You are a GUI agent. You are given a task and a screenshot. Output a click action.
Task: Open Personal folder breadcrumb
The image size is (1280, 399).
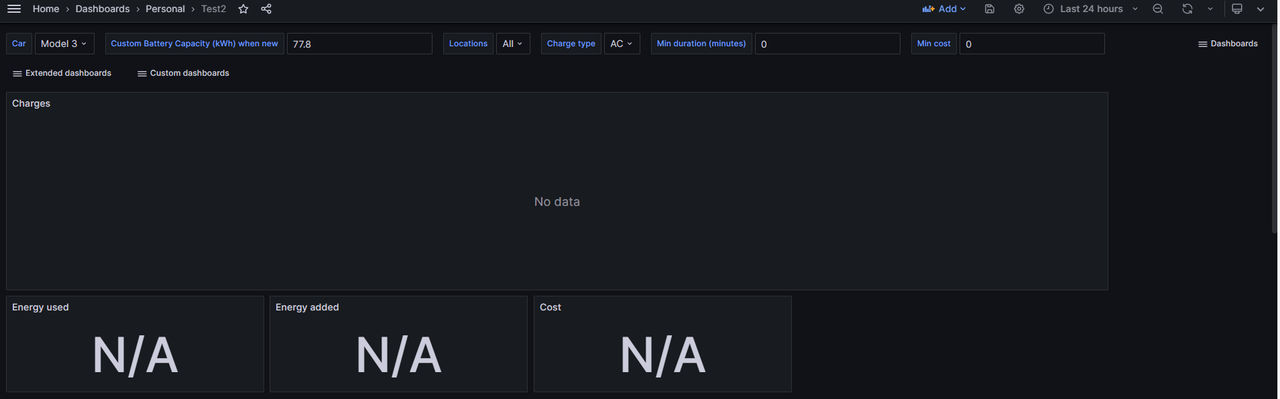[x=165, y=9]
